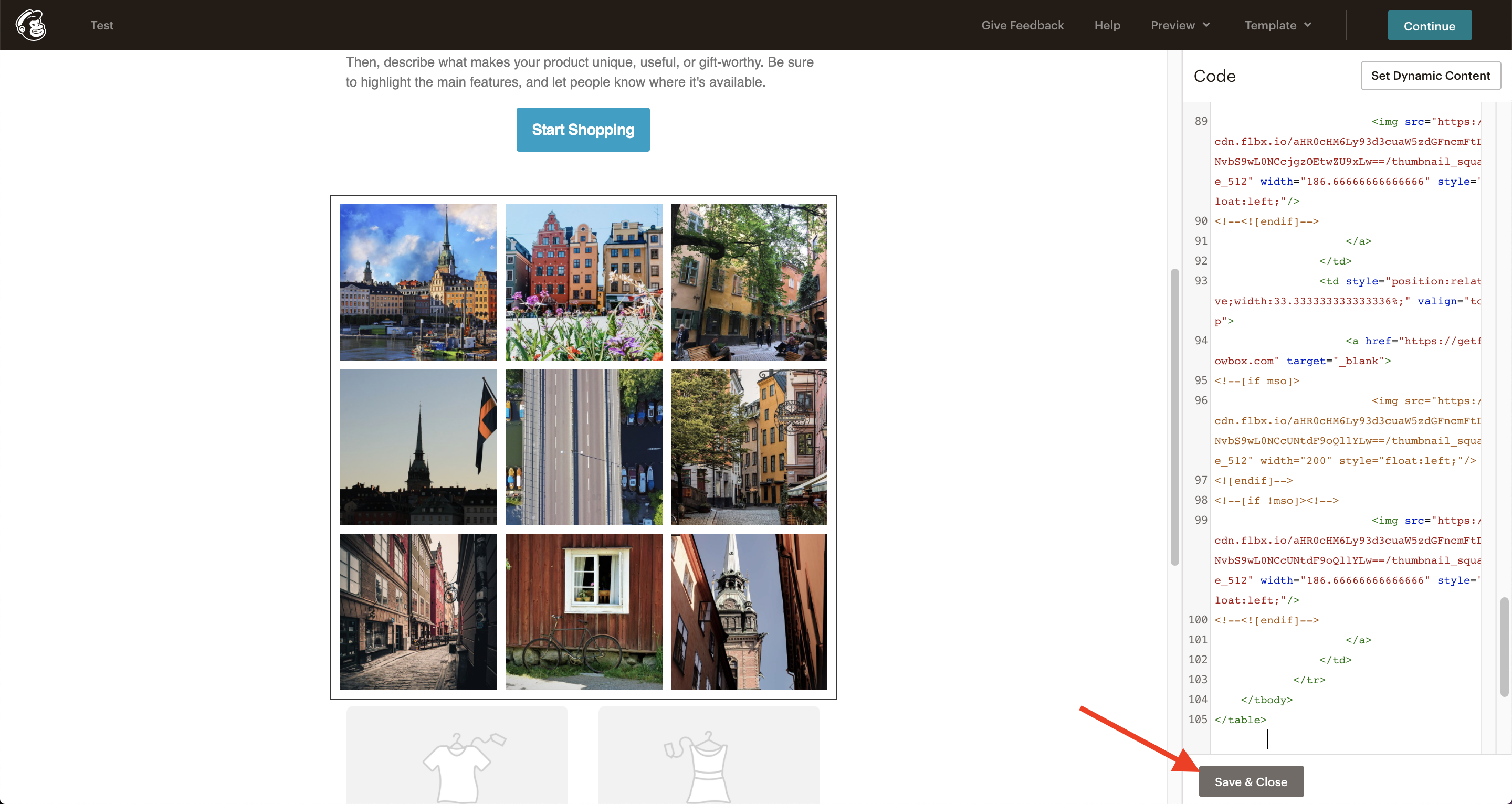Click the Test campaign name
Image resolution: width=1512 pixels, height=804 pixels.
(x=101, y=25)
